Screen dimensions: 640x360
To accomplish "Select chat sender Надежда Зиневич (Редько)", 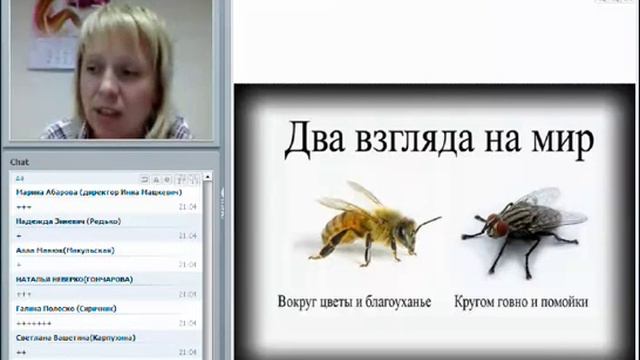I will click(x=69, y=221).
